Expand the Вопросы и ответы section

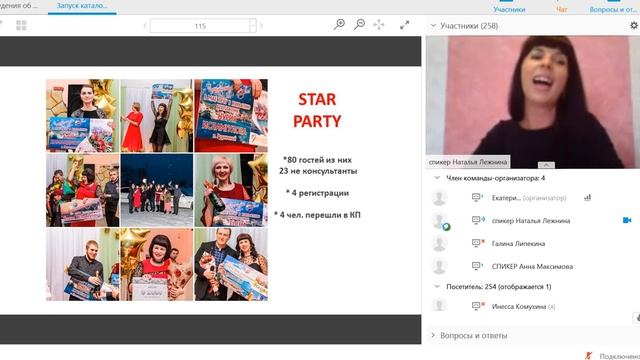point(433,335)
